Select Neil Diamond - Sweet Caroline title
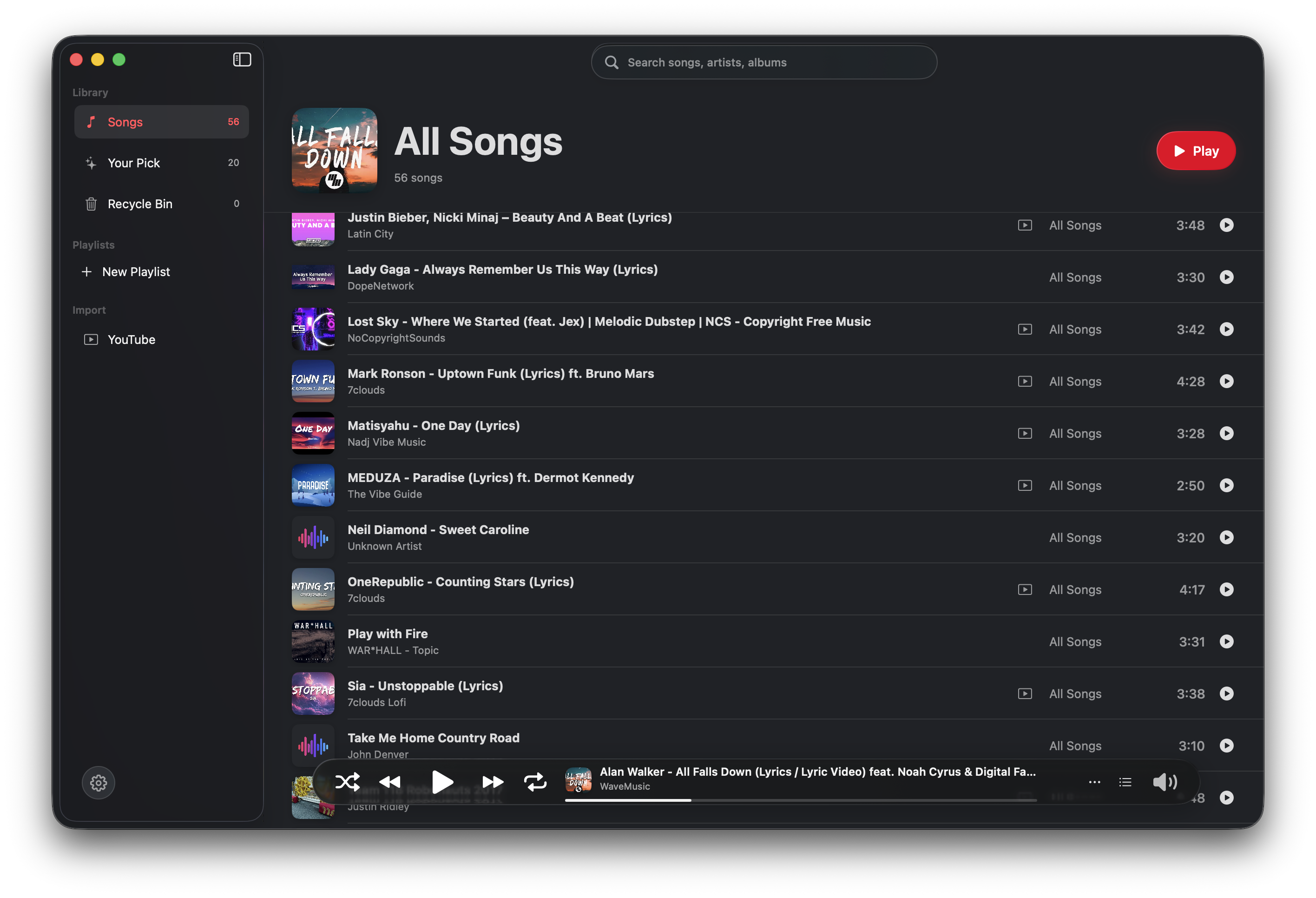1316x898 pixels. click(438, 530)
